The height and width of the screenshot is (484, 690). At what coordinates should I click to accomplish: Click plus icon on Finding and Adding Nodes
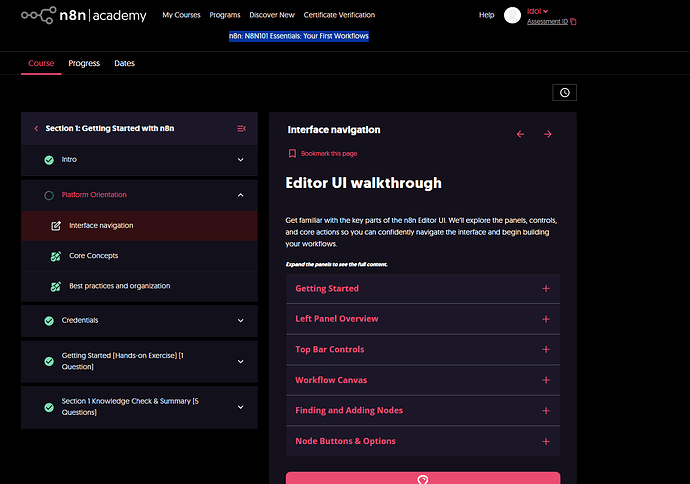click(x=546, y=411)
